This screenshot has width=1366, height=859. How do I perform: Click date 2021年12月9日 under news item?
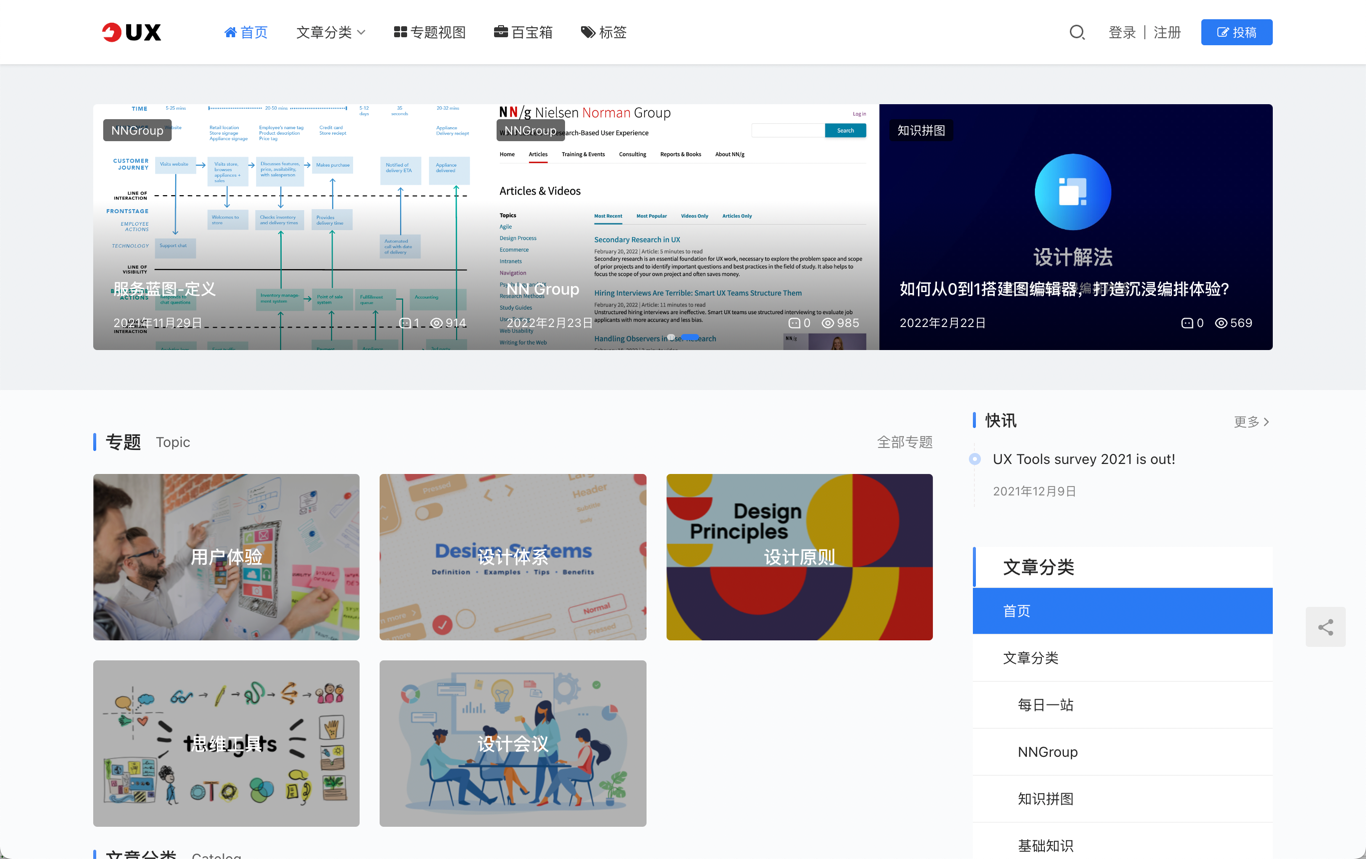(x=1035, y=491)
